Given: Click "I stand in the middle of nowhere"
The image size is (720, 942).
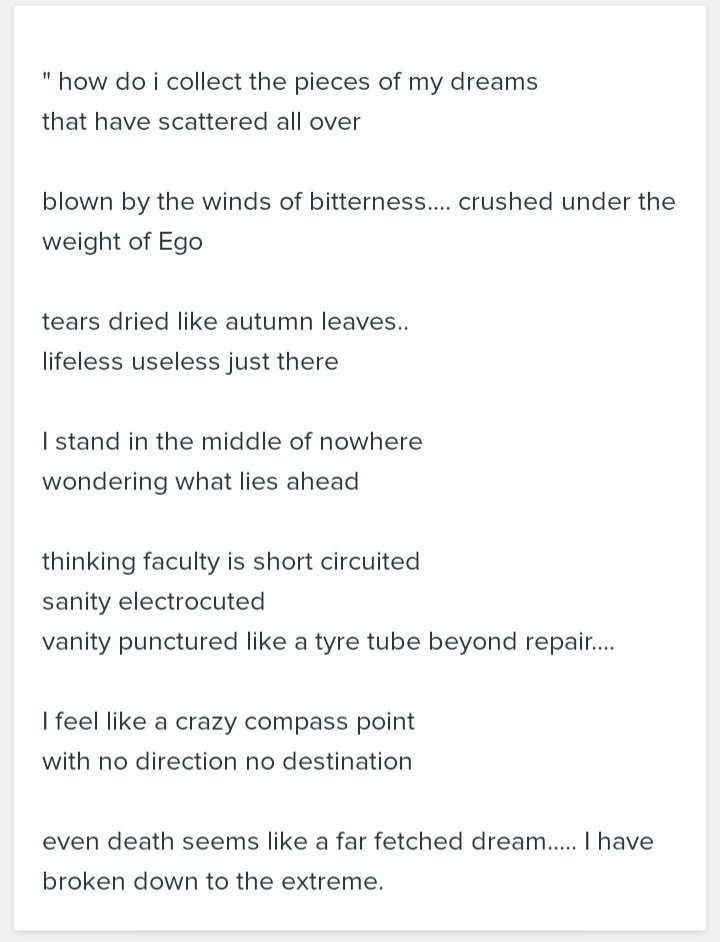Looking at the screenshot, I should pyautogui.click(x=232, y=442).
